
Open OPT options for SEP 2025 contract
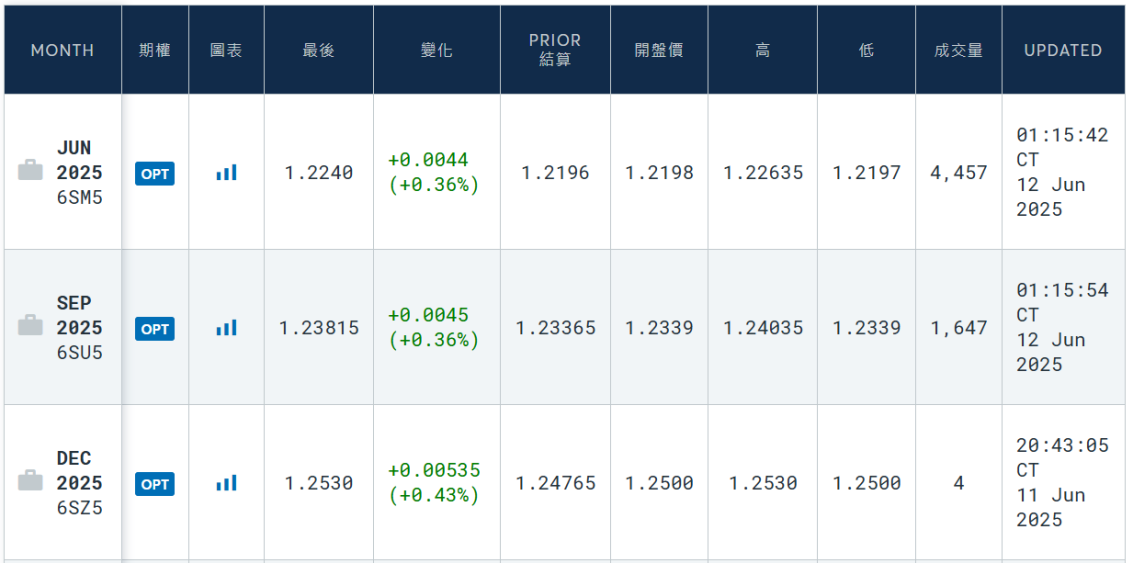coord(155,329)
